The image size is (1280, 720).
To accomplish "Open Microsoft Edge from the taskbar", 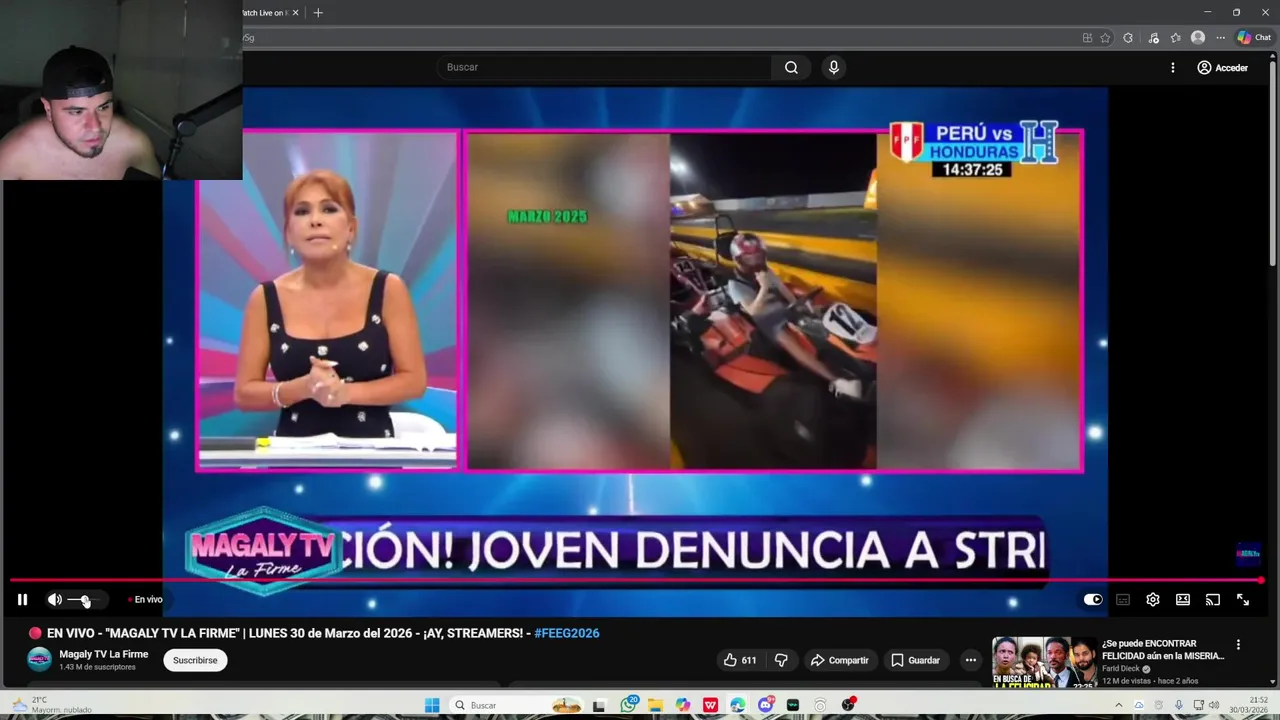I will pyautogui.click(x=737, y=705).
